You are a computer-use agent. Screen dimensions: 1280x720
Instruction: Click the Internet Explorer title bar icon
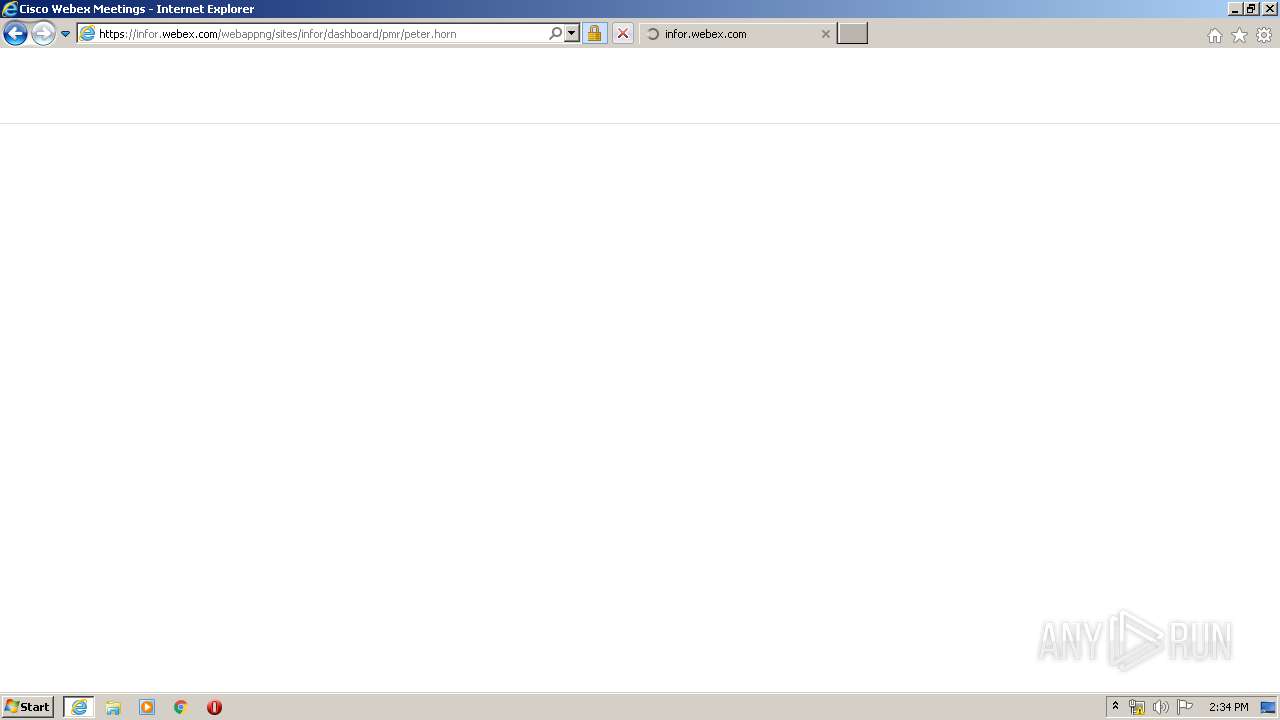coord(10,9)
